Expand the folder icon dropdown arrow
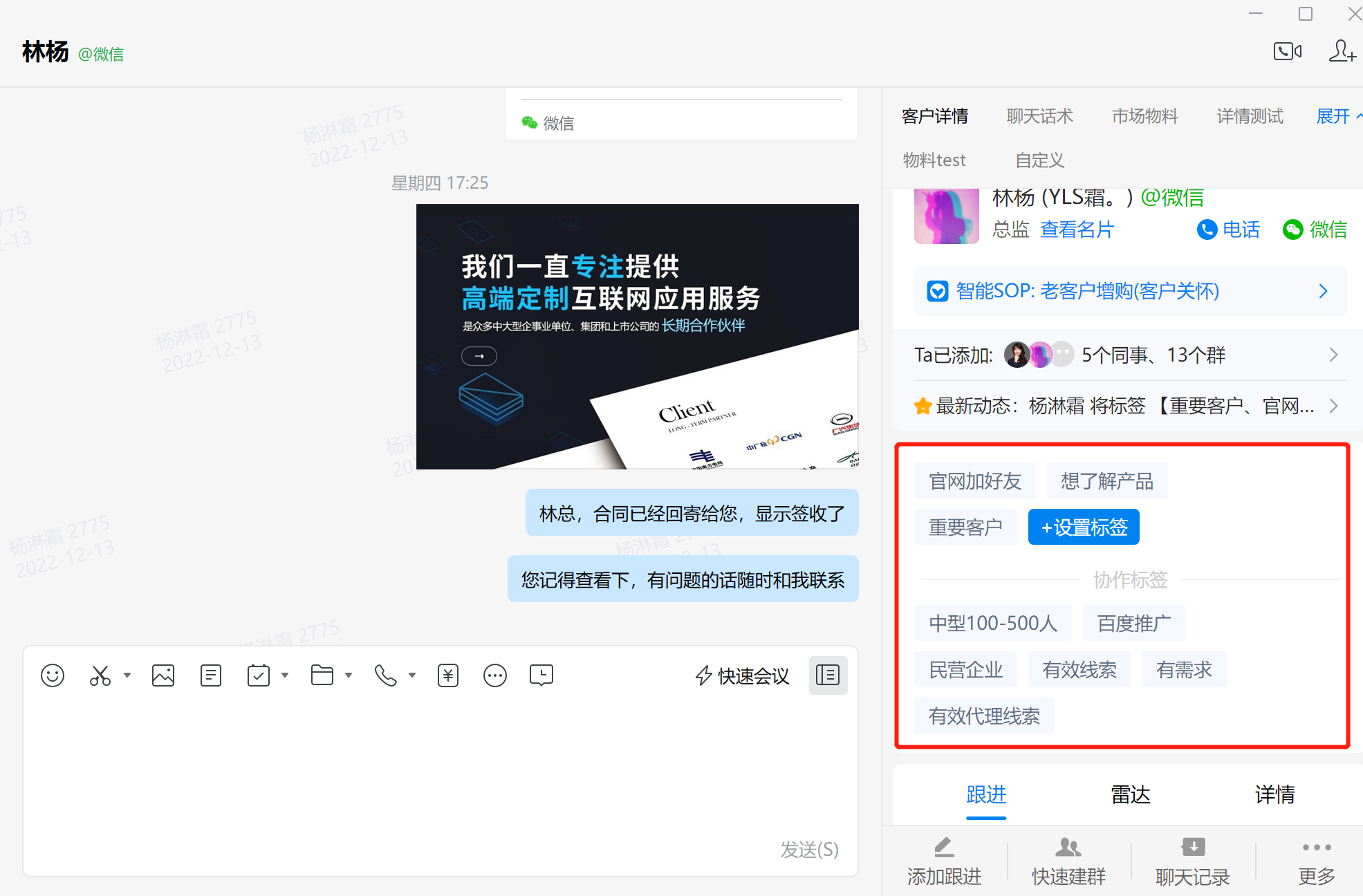This screenshot has height=896, width=1363. point(349,675)
